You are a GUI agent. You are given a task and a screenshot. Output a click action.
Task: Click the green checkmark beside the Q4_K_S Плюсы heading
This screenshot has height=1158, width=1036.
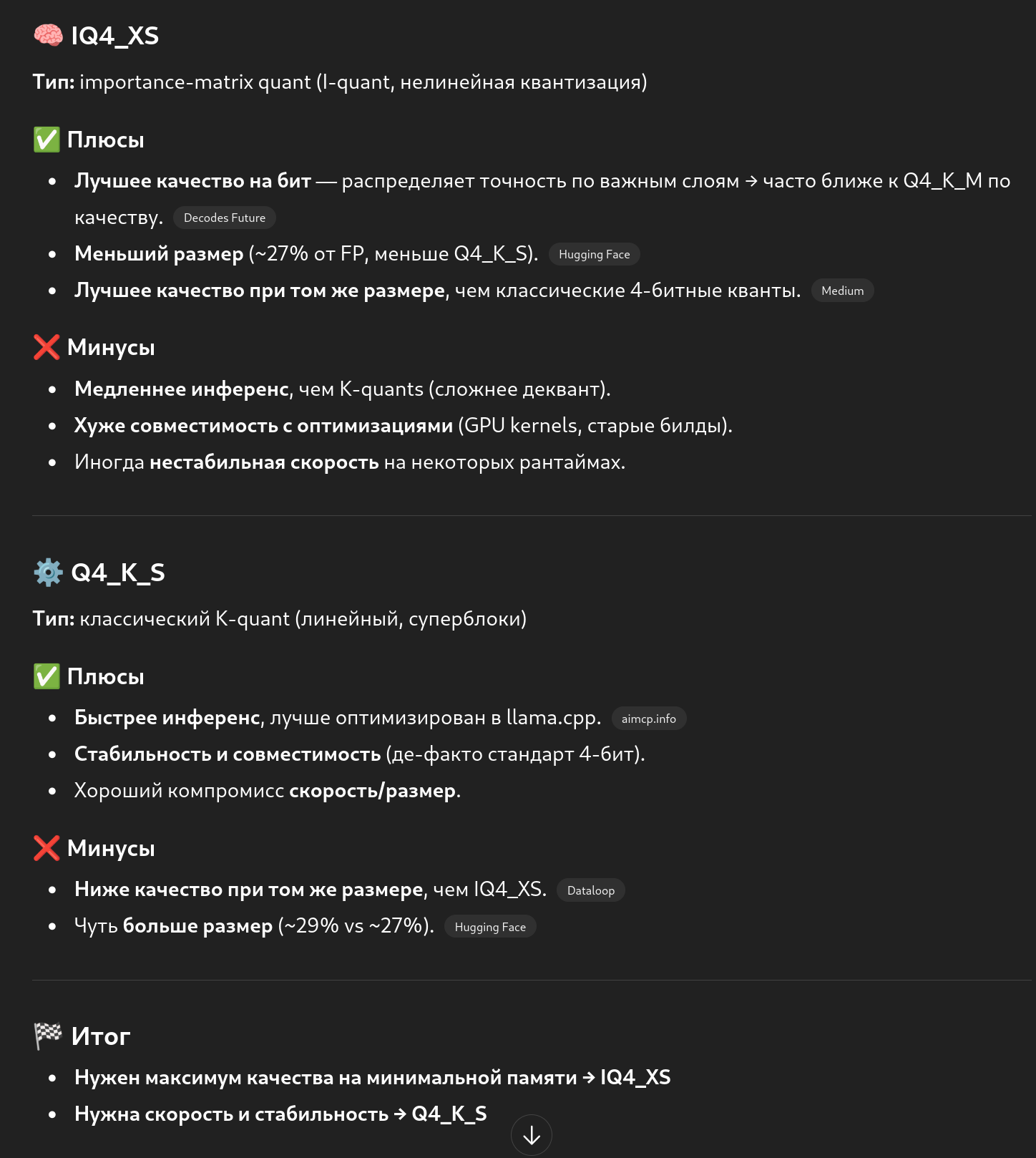click(x=47, y=676)
